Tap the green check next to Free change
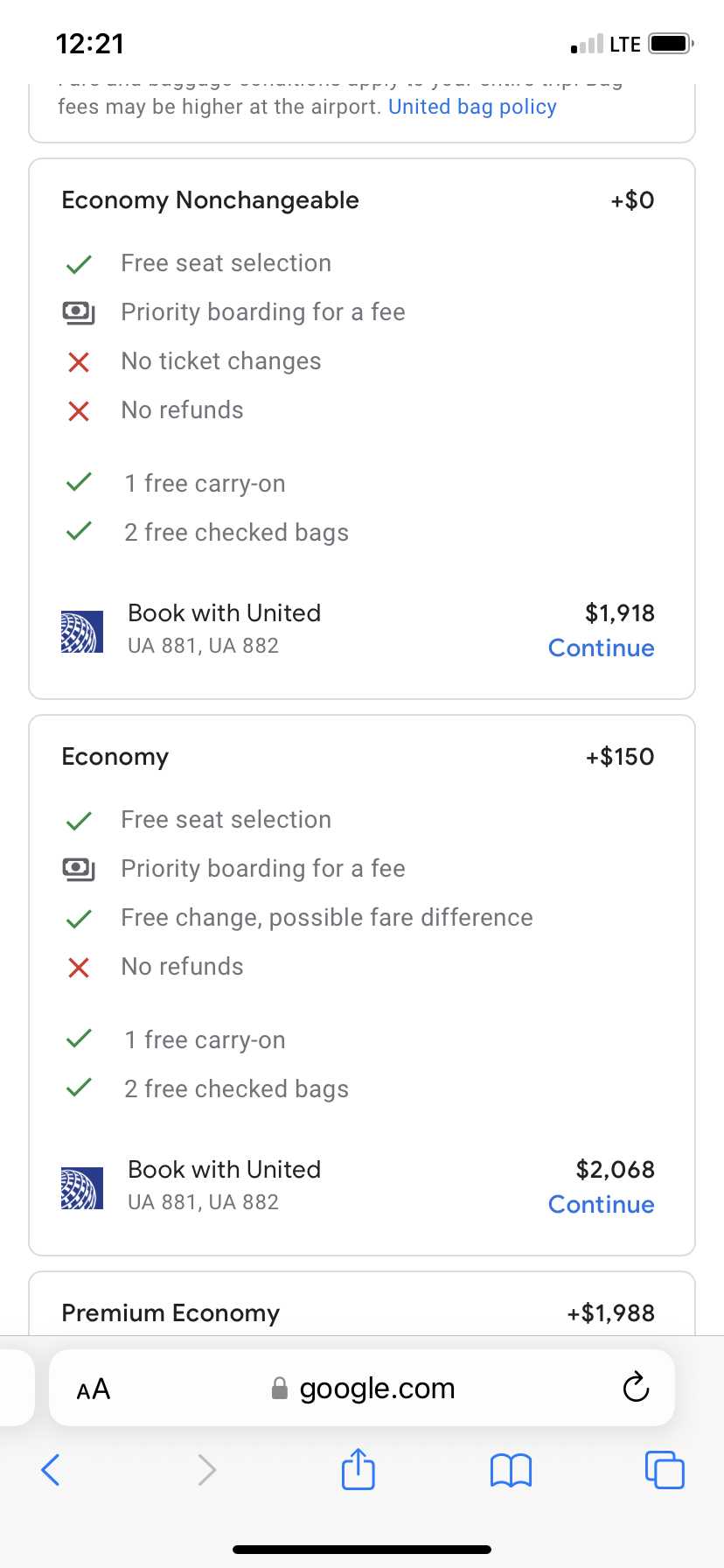The height and width of the screenshot is (1568, 724). [79, 918]
